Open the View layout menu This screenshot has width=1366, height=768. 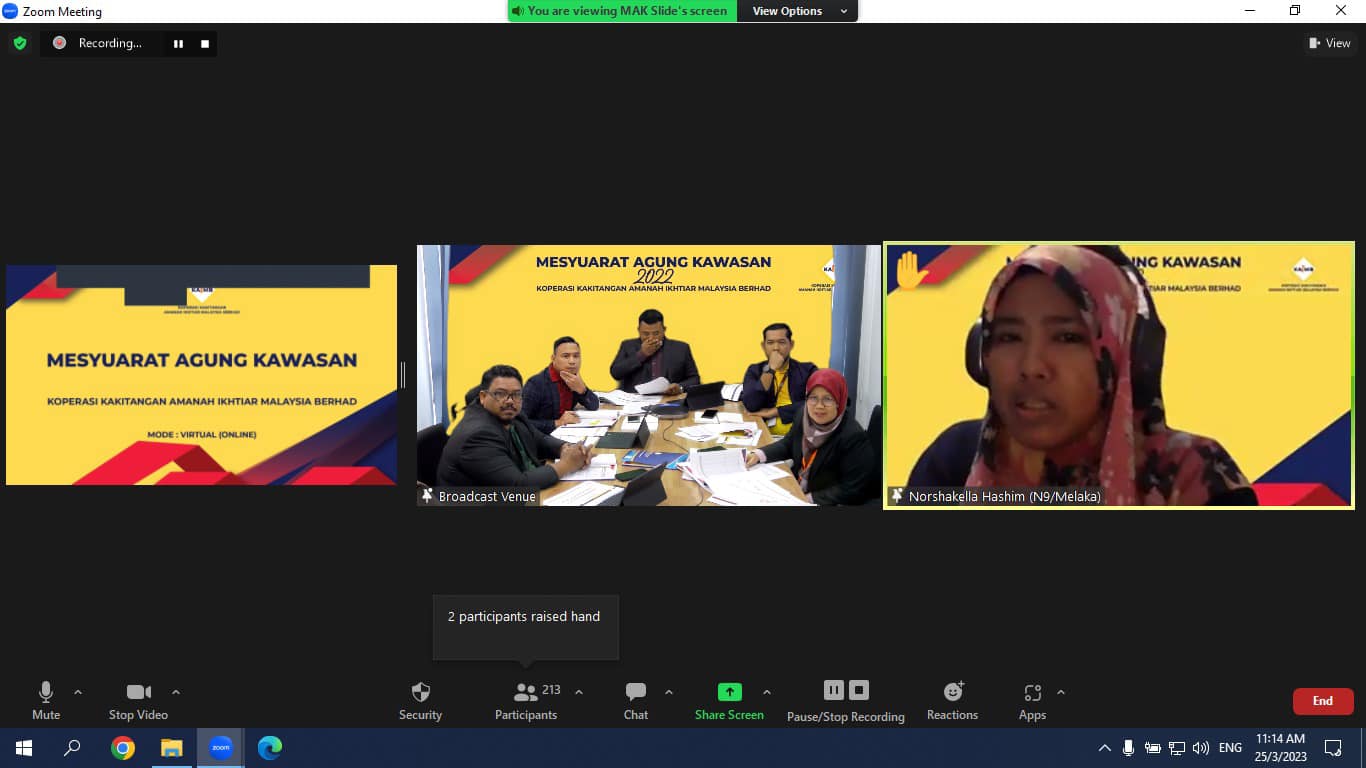point(1330,43)
